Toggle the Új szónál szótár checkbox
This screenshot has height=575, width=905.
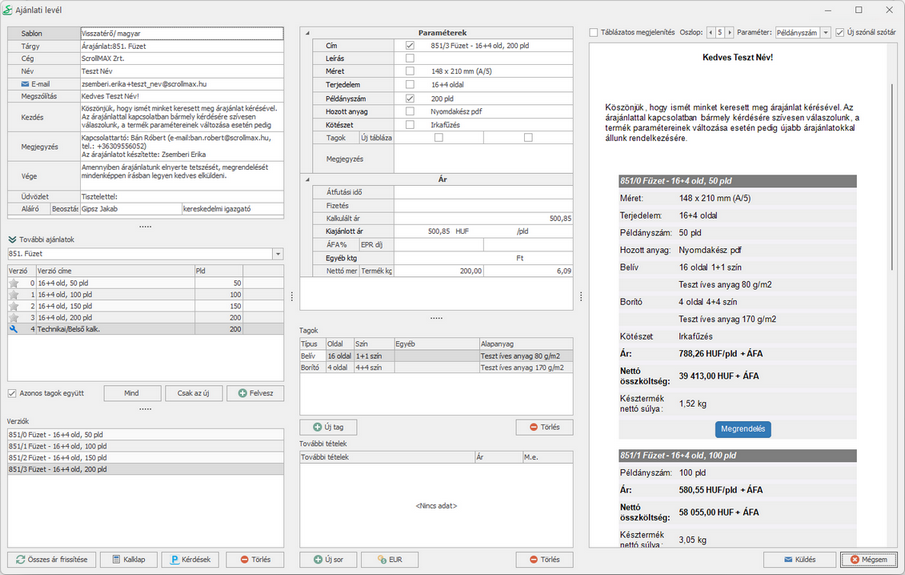(840, 33)
